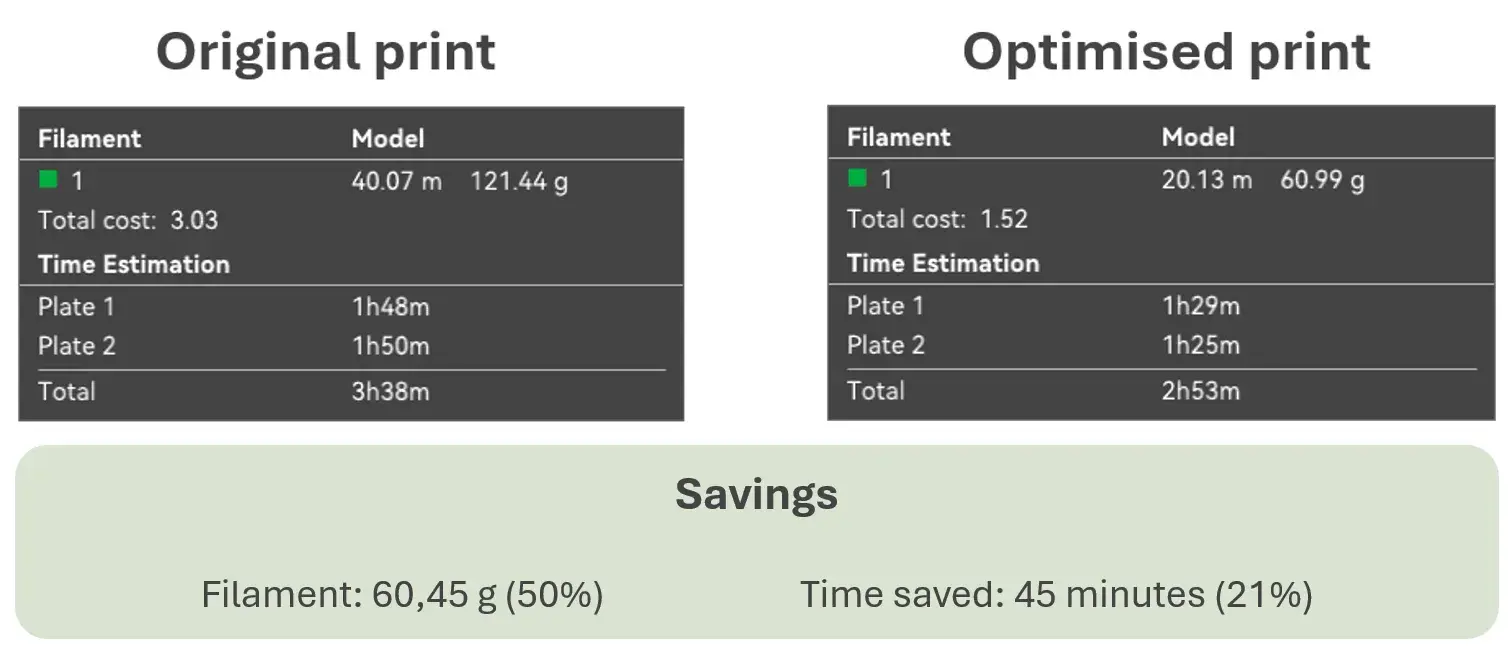Screen dimensions: 1512x648
Task: Select Plate 1 row with 1h48m
Action: tap(351, 307)
